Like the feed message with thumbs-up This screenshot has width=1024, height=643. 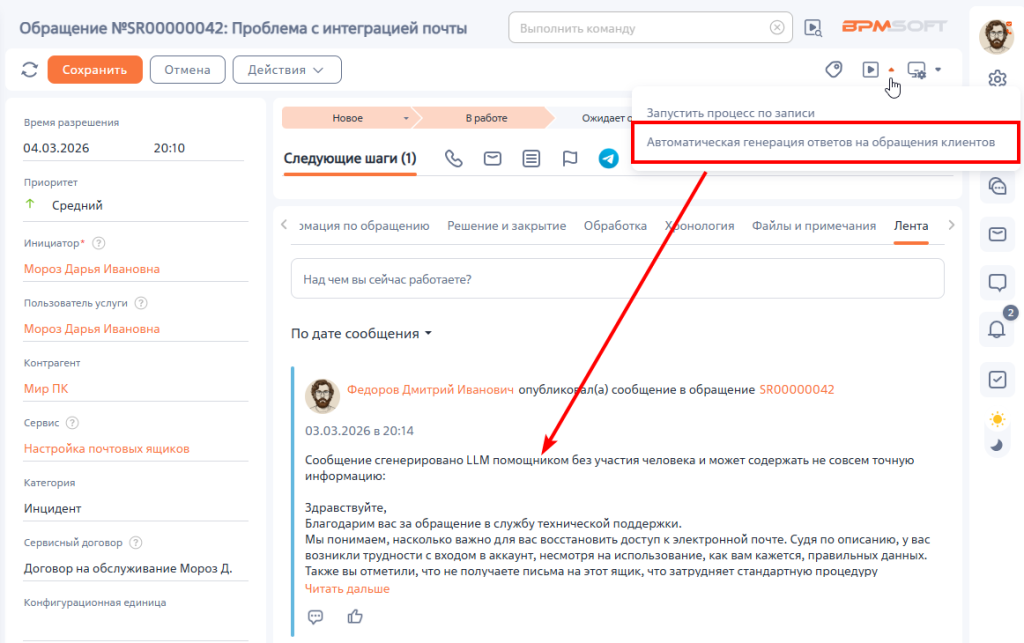point(354,616)
